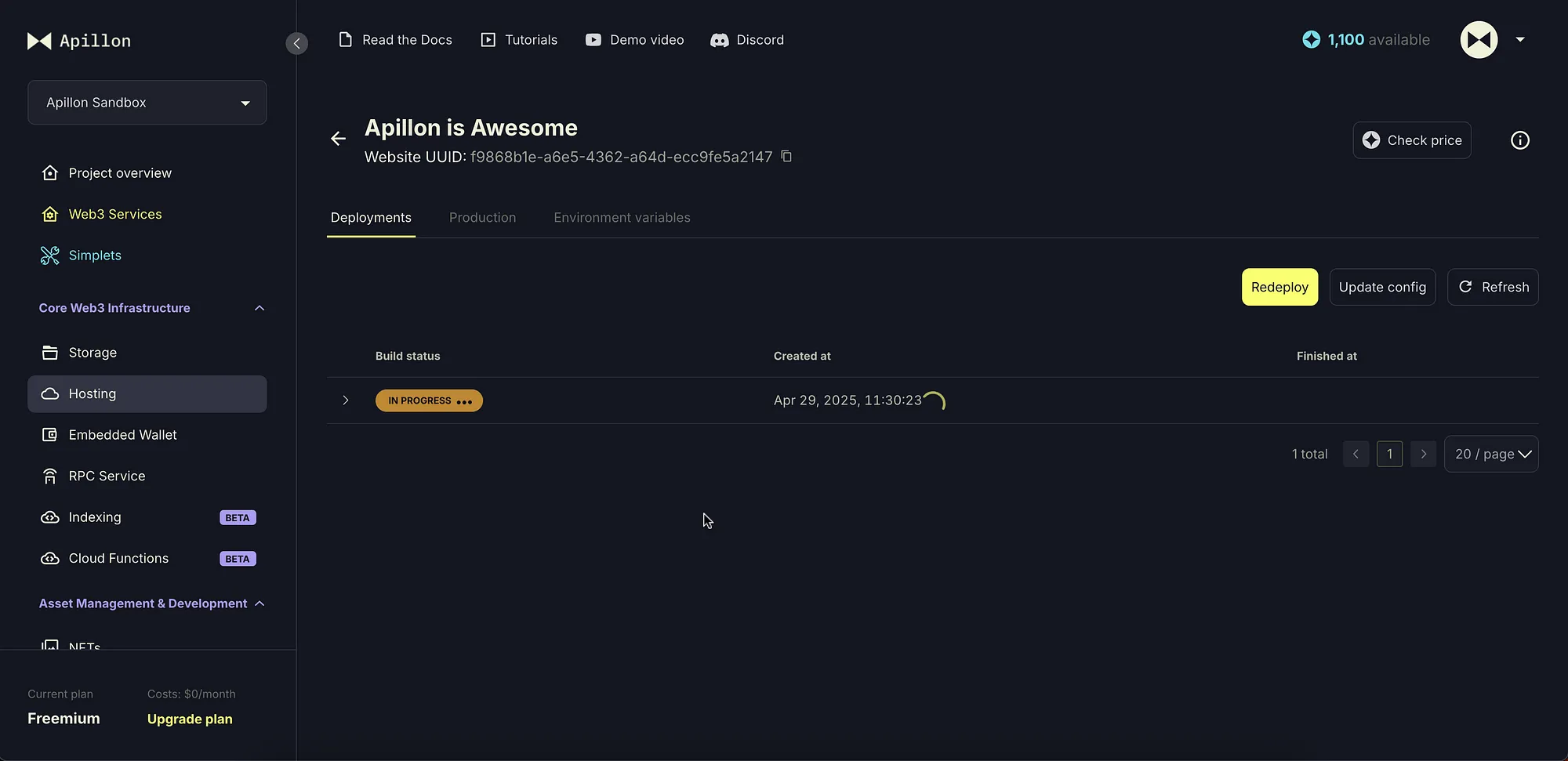The width and height of the screenshot is (1568, 761).
Task: Click the Apillon logo in sidebar
Action: [x=78, y=41]
